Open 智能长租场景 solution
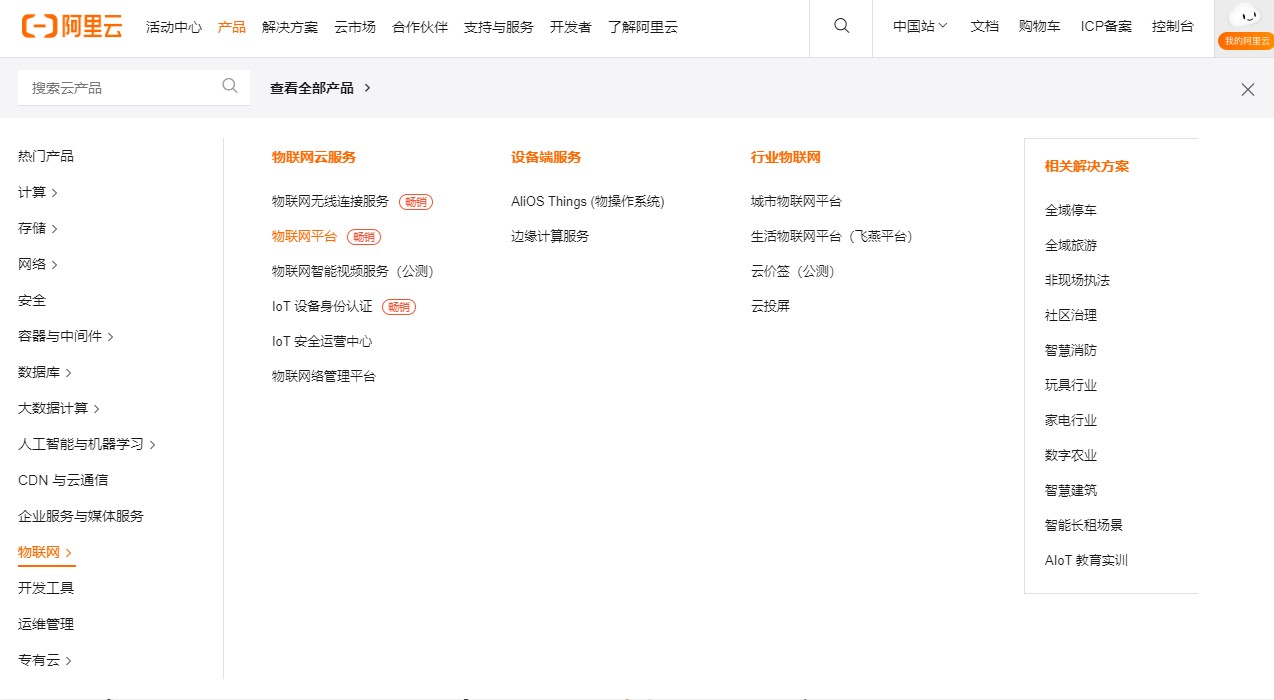The image size is (1274, 700). coord(1084,525)
